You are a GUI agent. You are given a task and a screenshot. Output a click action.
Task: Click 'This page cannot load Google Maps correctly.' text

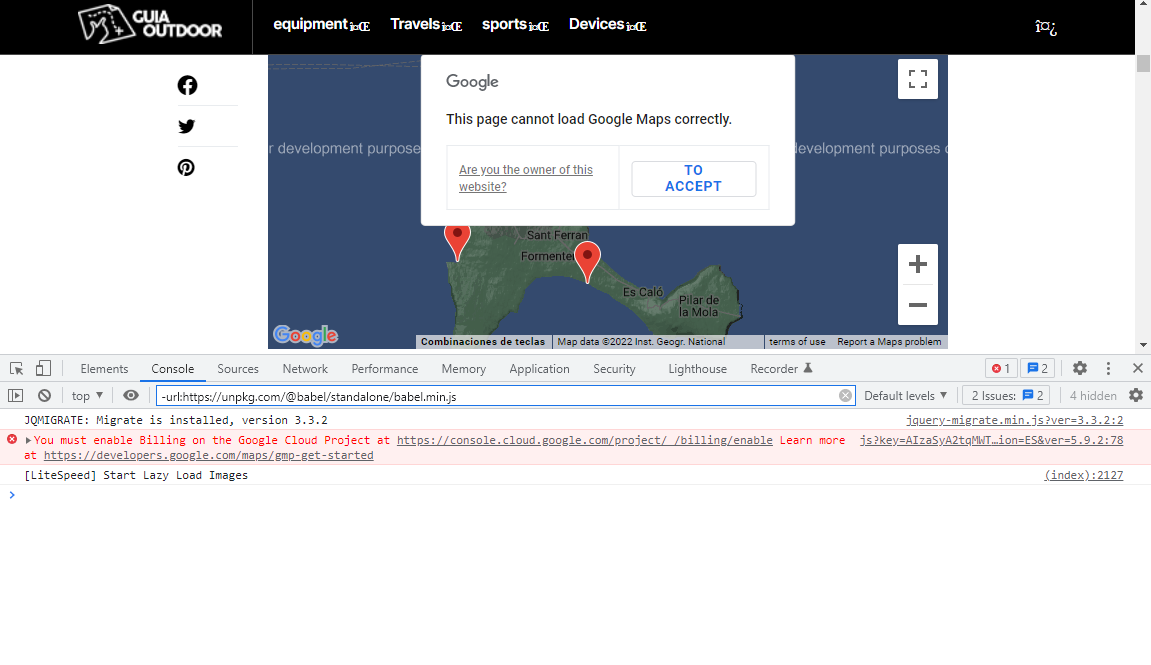pyautogui.click(x=589, y=119)
